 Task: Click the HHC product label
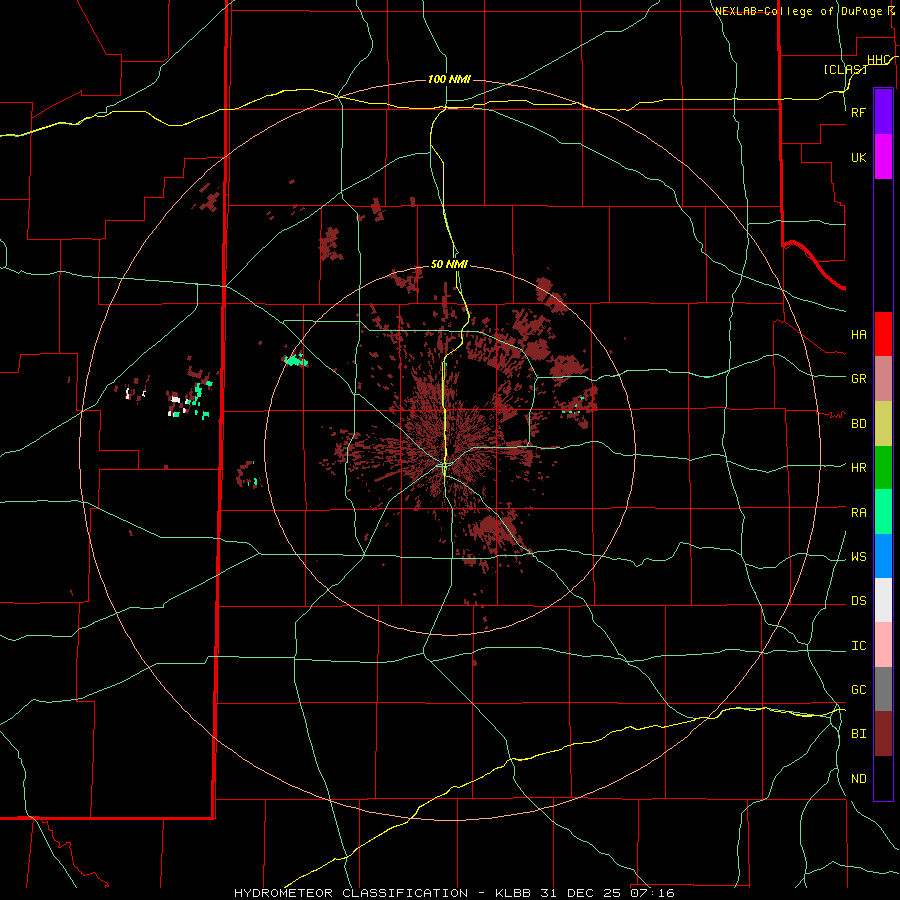pyautogui.click(x=878, y=60)
